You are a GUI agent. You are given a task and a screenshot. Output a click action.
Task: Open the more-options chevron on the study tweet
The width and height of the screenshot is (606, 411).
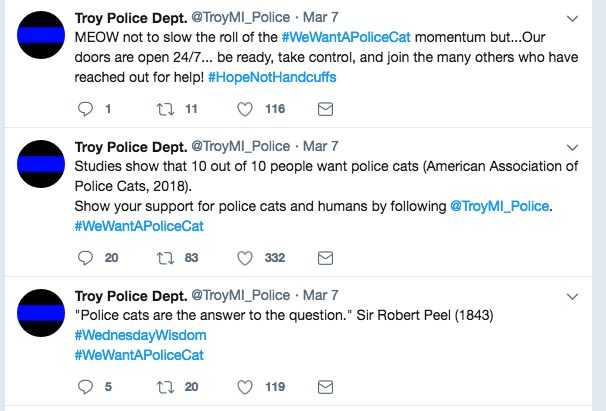[x=572, y=148]
